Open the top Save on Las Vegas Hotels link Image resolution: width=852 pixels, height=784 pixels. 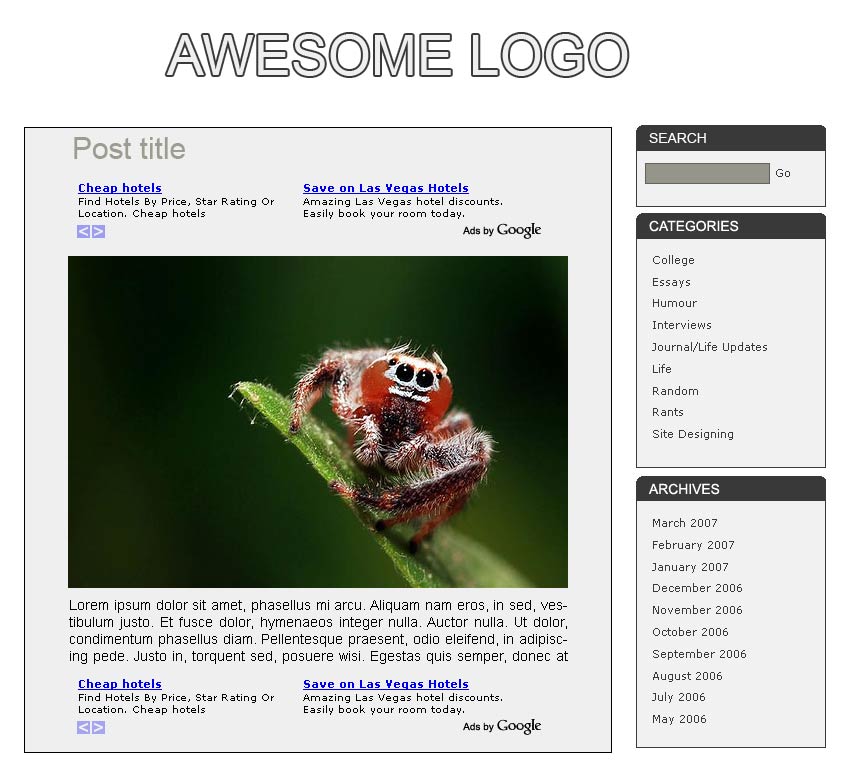(x=386, y=188)
